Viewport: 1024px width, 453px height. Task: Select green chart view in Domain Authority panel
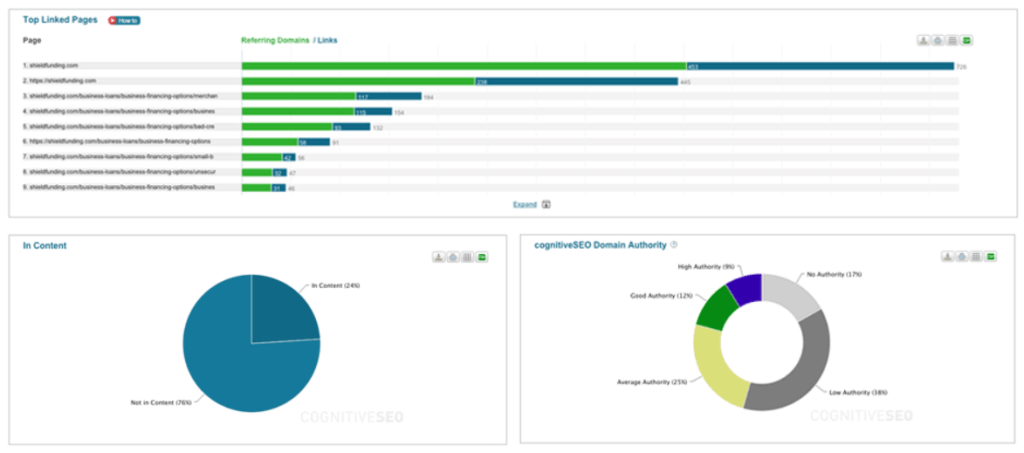pos(991,257)
